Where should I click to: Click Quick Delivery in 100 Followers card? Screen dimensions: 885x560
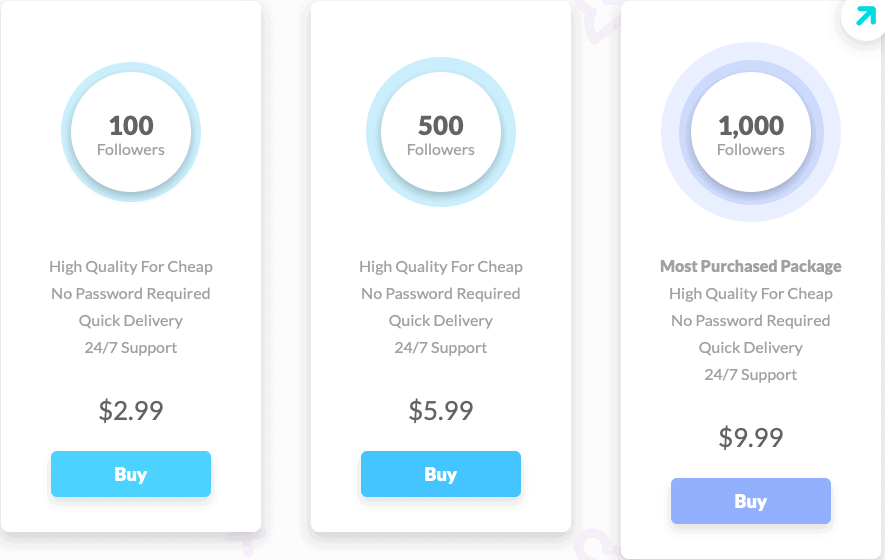tap(131, 321)
